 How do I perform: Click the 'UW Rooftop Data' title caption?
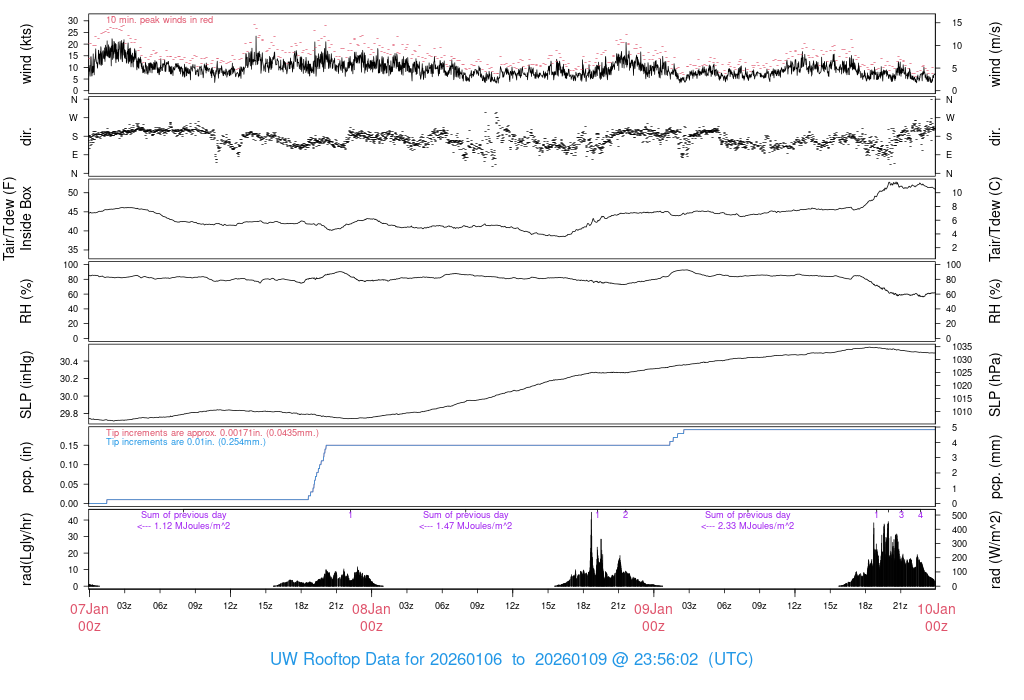[511, 659]
